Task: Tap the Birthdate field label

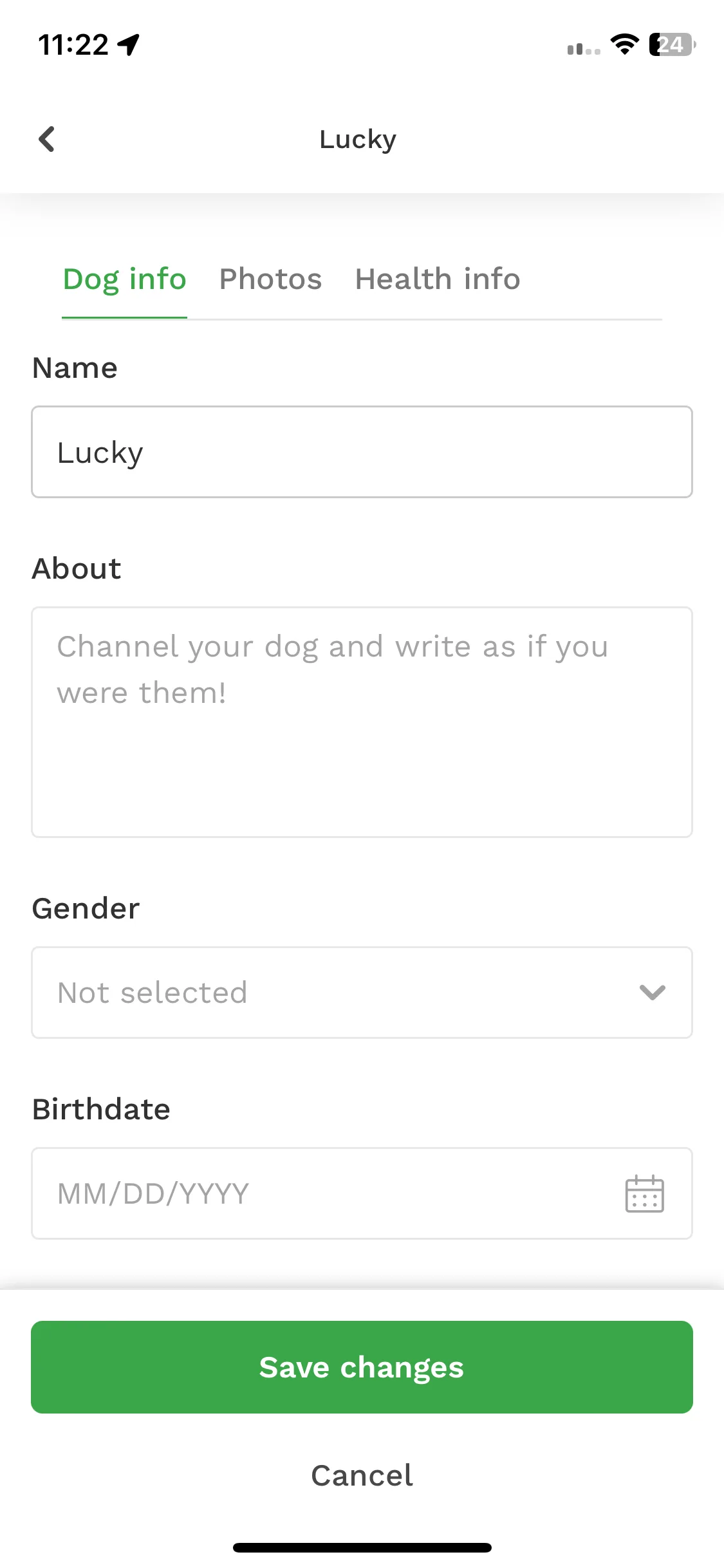Action: pyautogui.click(x=101, y=1110)
